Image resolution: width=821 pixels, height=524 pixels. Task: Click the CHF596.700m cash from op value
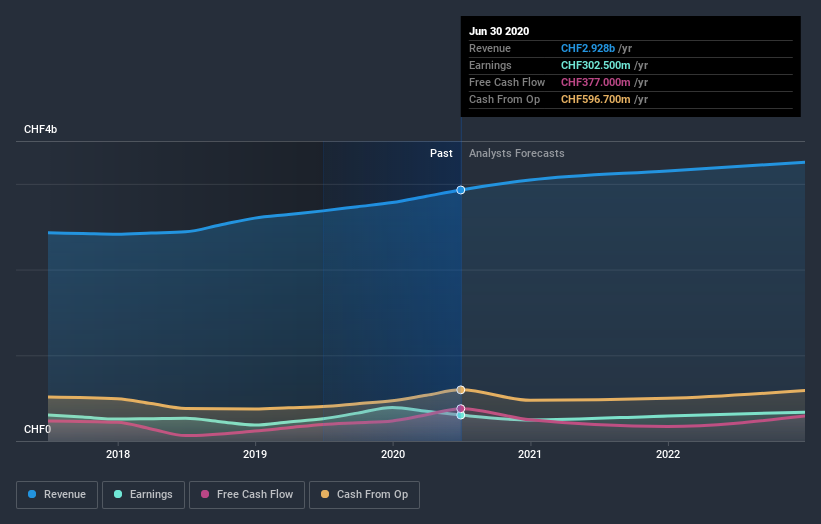(x=595, y=99)
